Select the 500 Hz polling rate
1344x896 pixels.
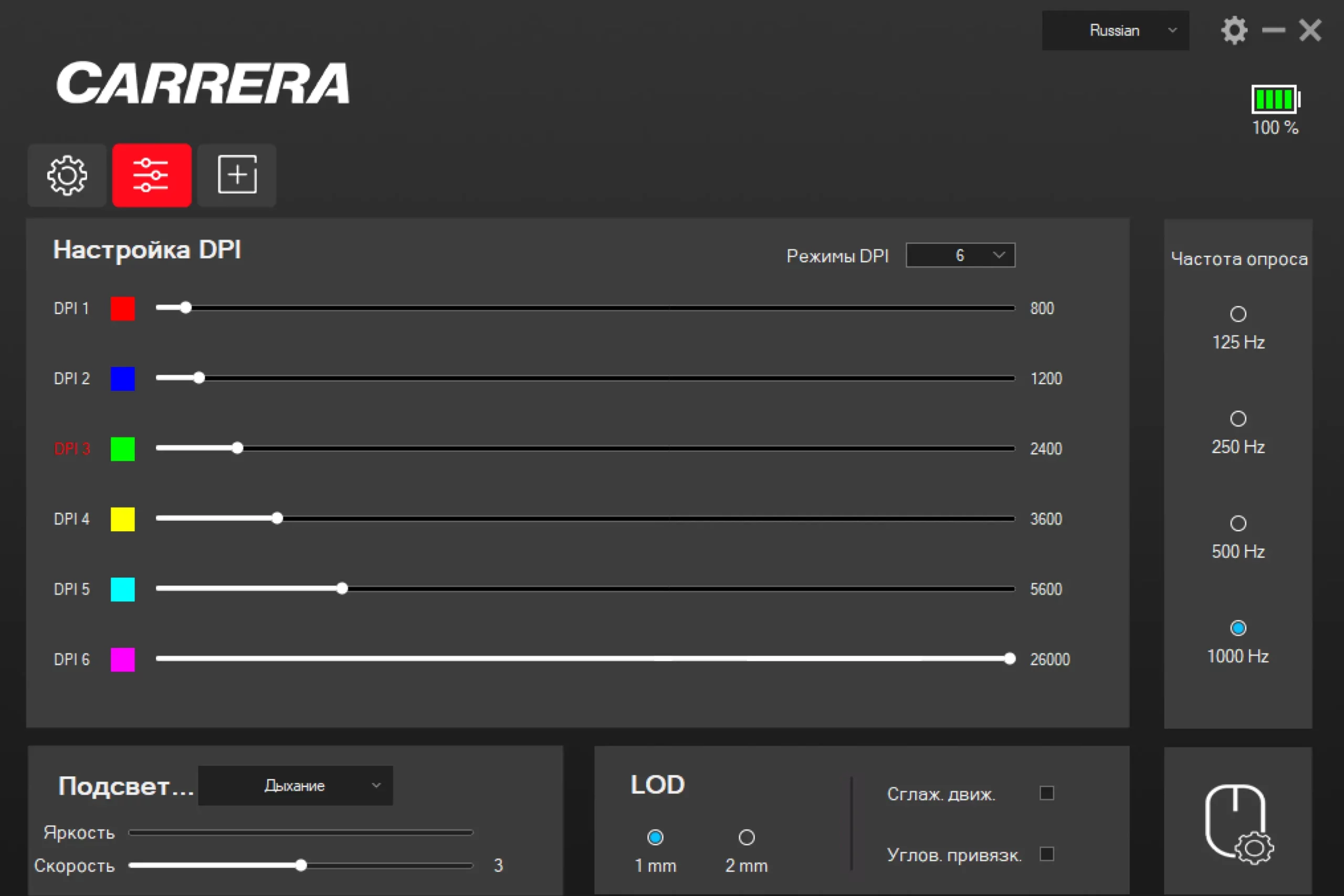[1238, 523]
